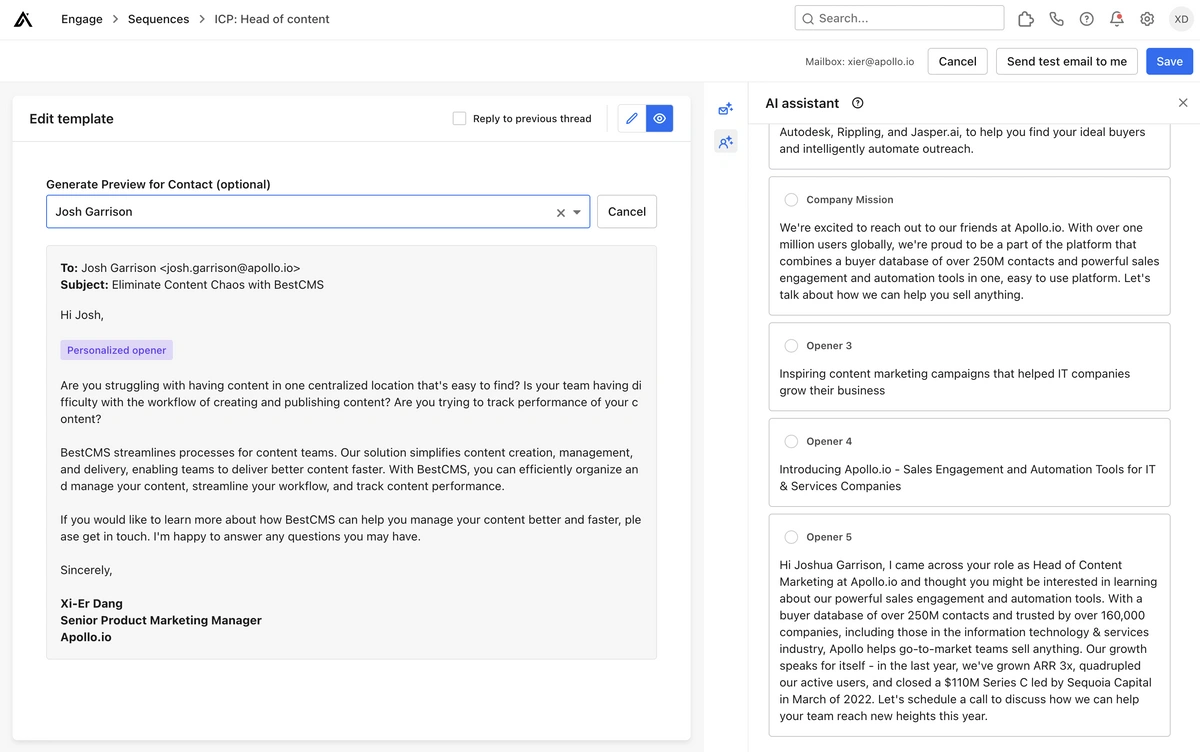Screen dimensions: 1200x752
Task: Click the blue Save button
Action: [x=1169, y=61]
